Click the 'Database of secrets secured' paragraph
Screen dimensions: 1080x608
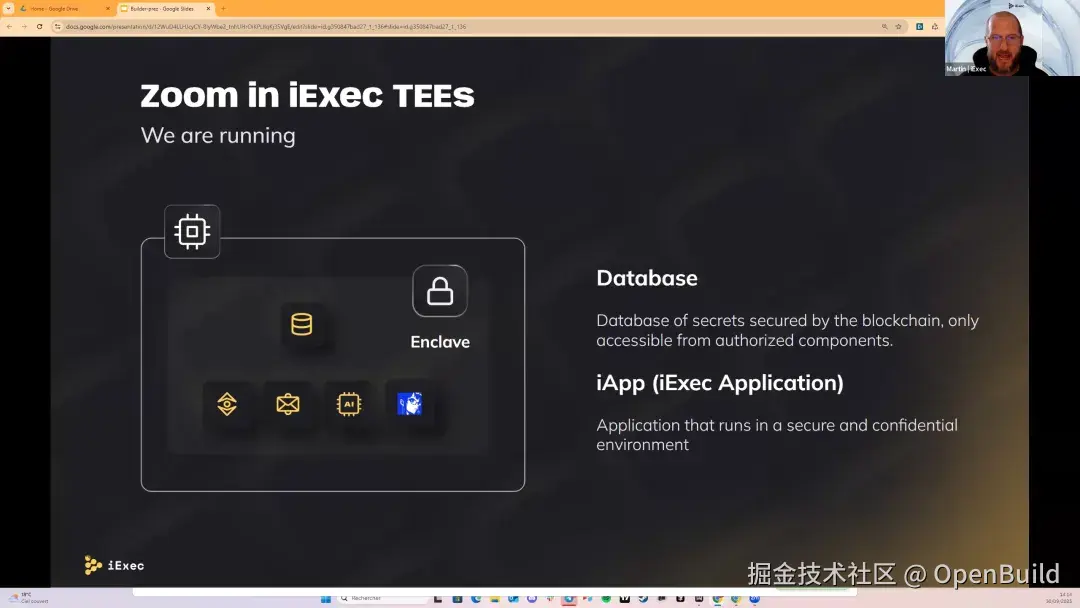787,331
